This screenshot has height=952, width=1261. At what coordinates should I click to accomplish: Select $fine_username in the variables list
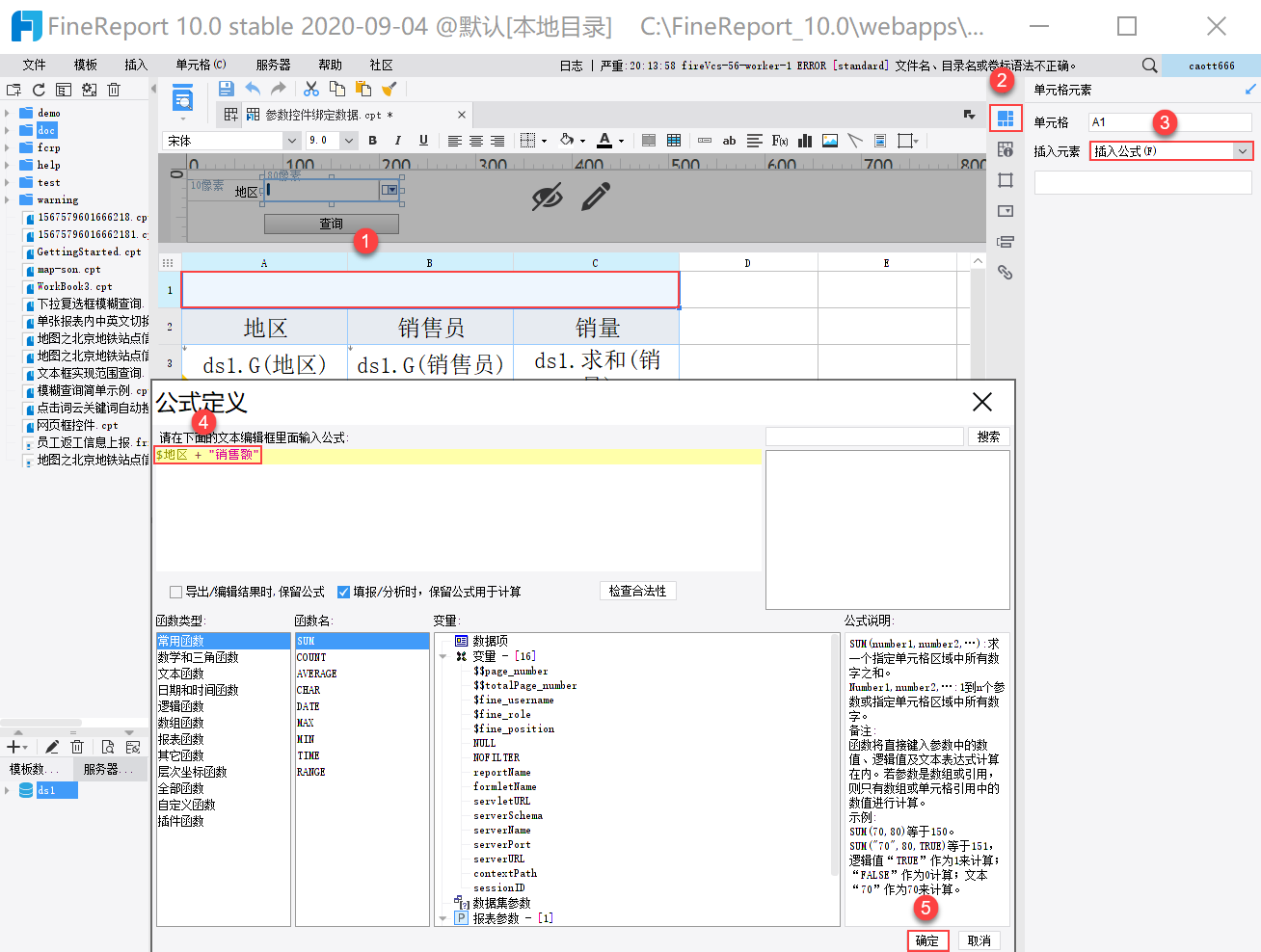click(514, 700)
